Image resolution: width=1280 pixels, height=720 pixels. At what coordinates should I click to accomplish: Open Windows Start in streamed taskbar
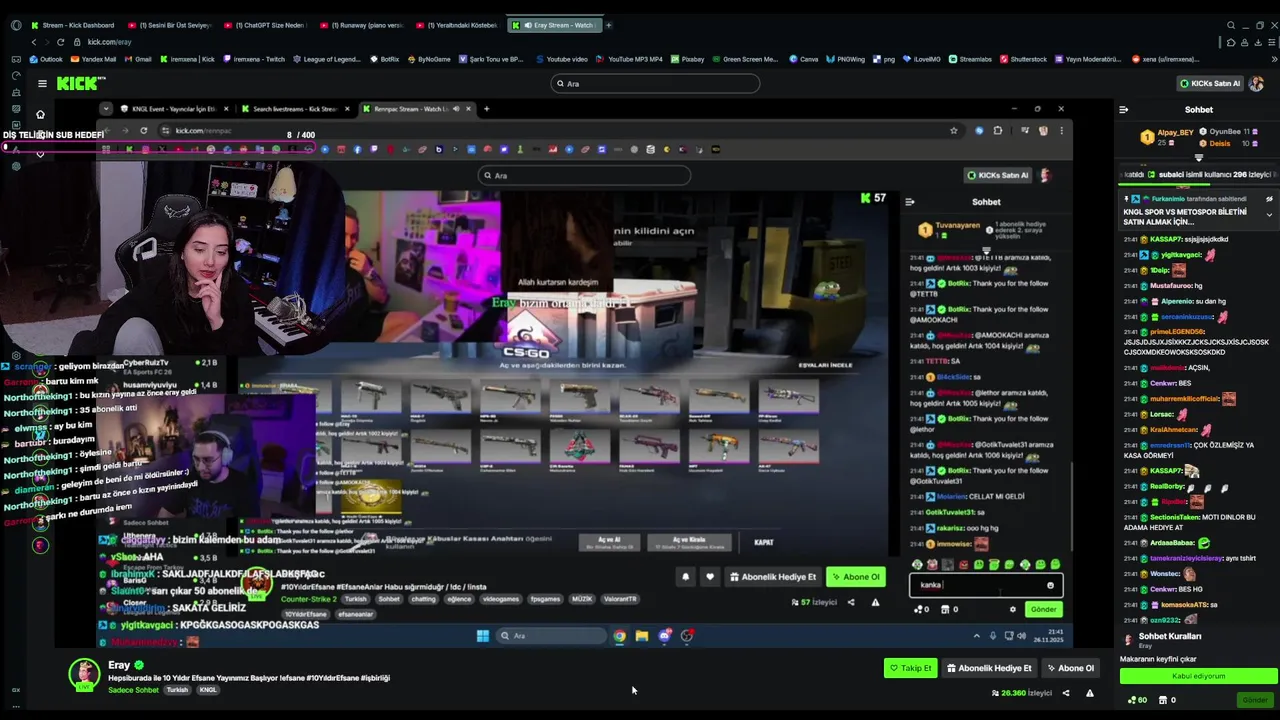pyautogui.click(x=482, y=636)
